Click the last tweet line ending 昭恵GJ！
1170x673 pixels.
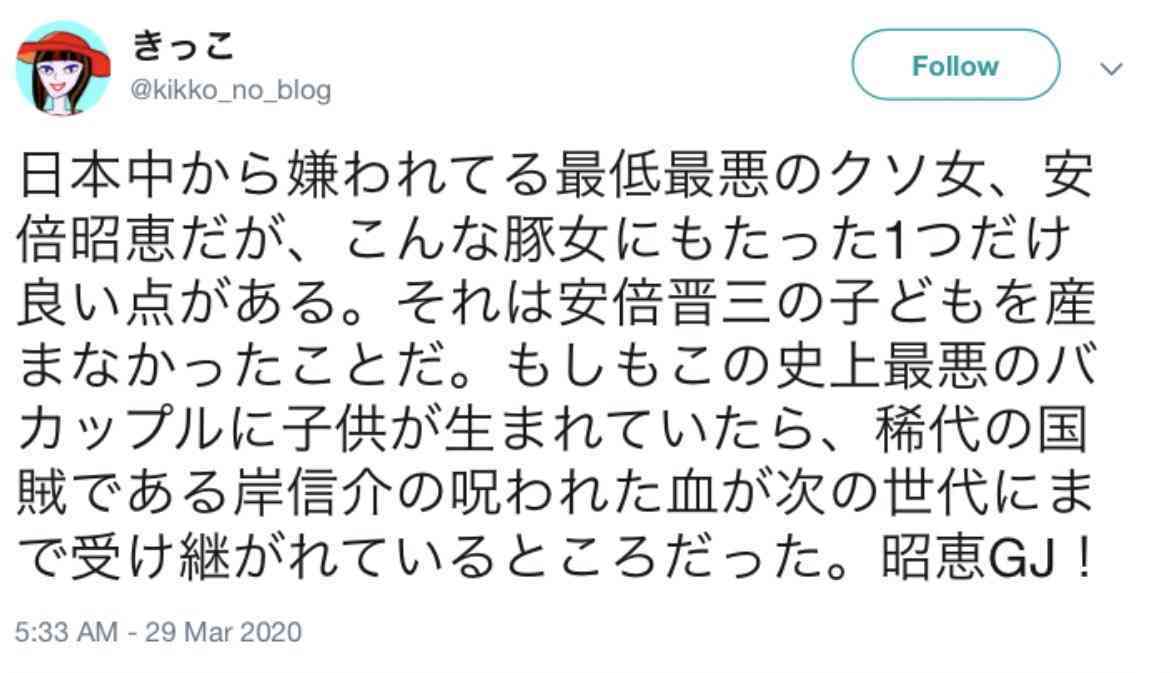tap(555, 560)
